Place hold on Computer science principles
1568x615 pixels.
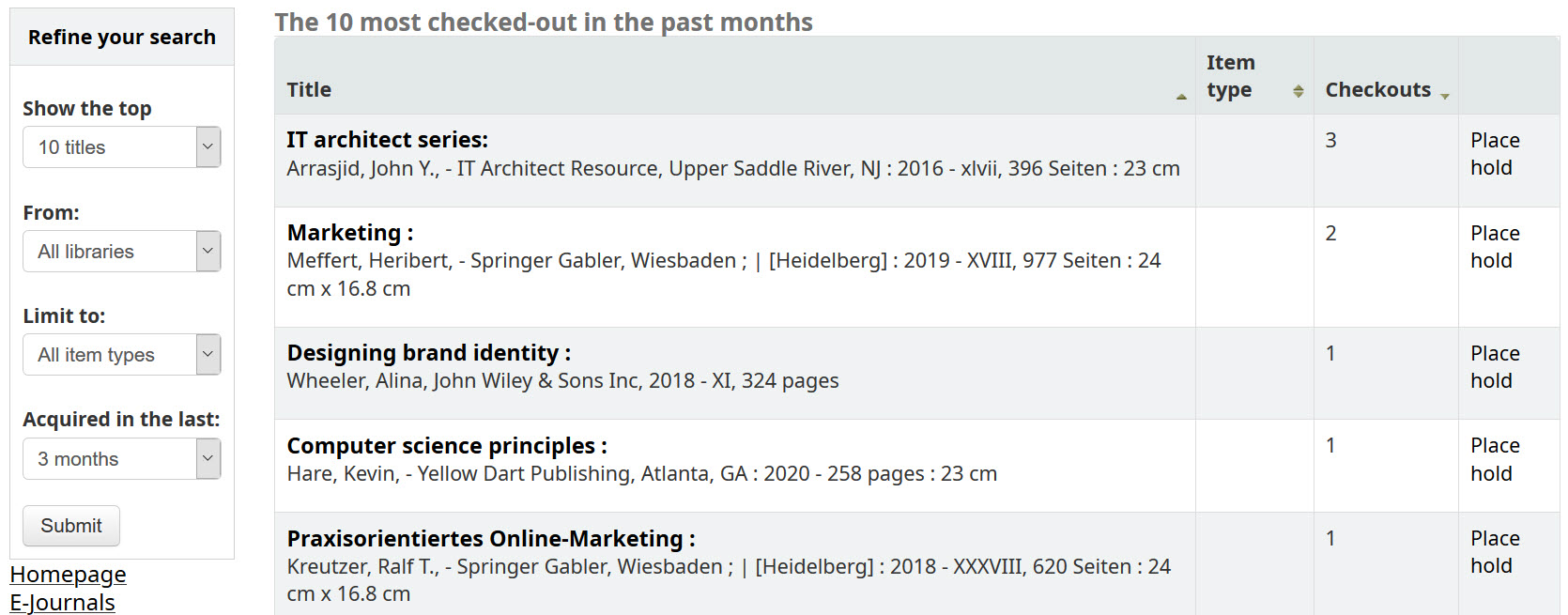pyautogui.click(x=1494, y=459)
